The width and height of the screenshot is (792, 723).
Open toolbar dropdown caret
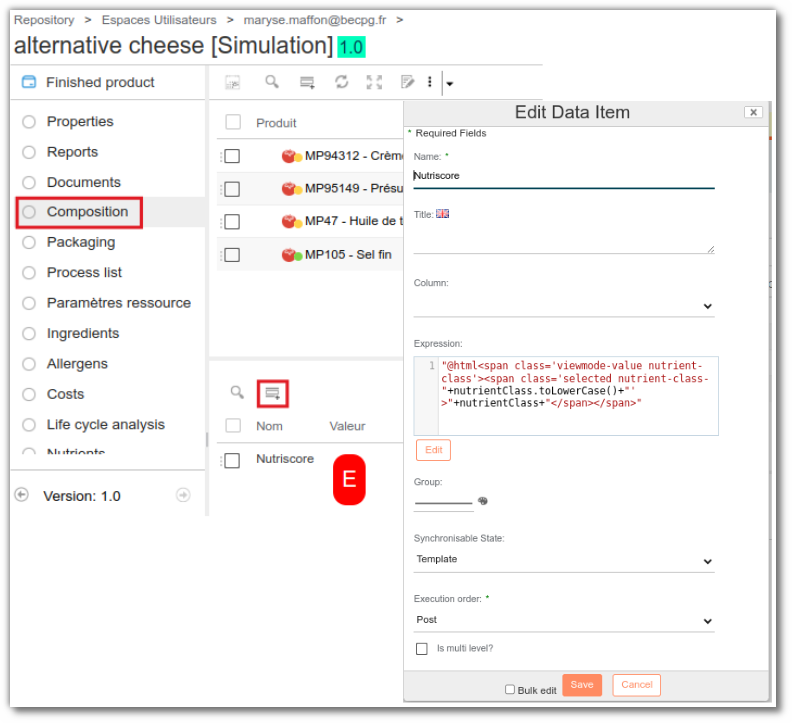[x=450, y=84]
